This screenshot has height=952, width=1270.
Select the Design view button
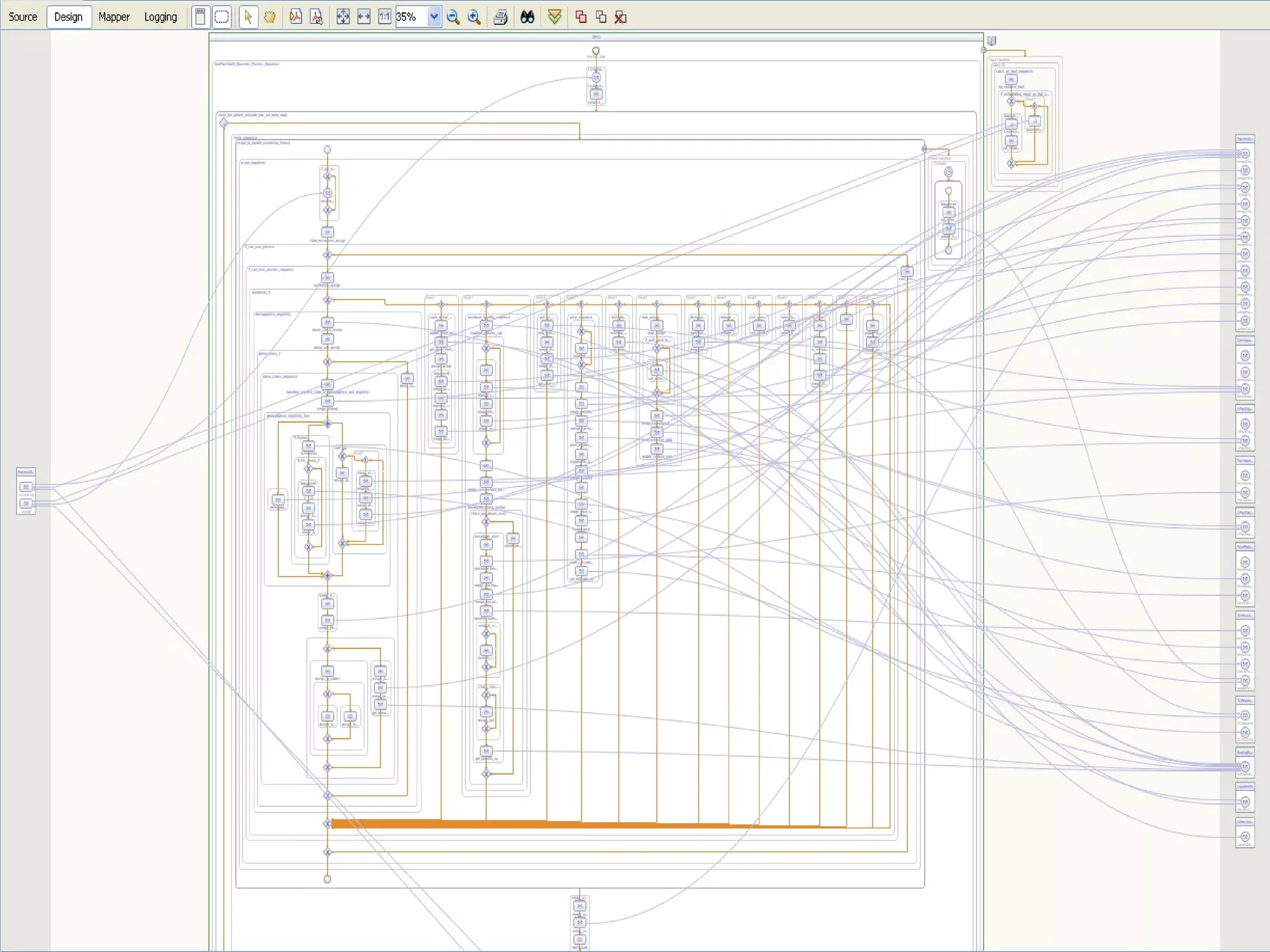point(68,17)
